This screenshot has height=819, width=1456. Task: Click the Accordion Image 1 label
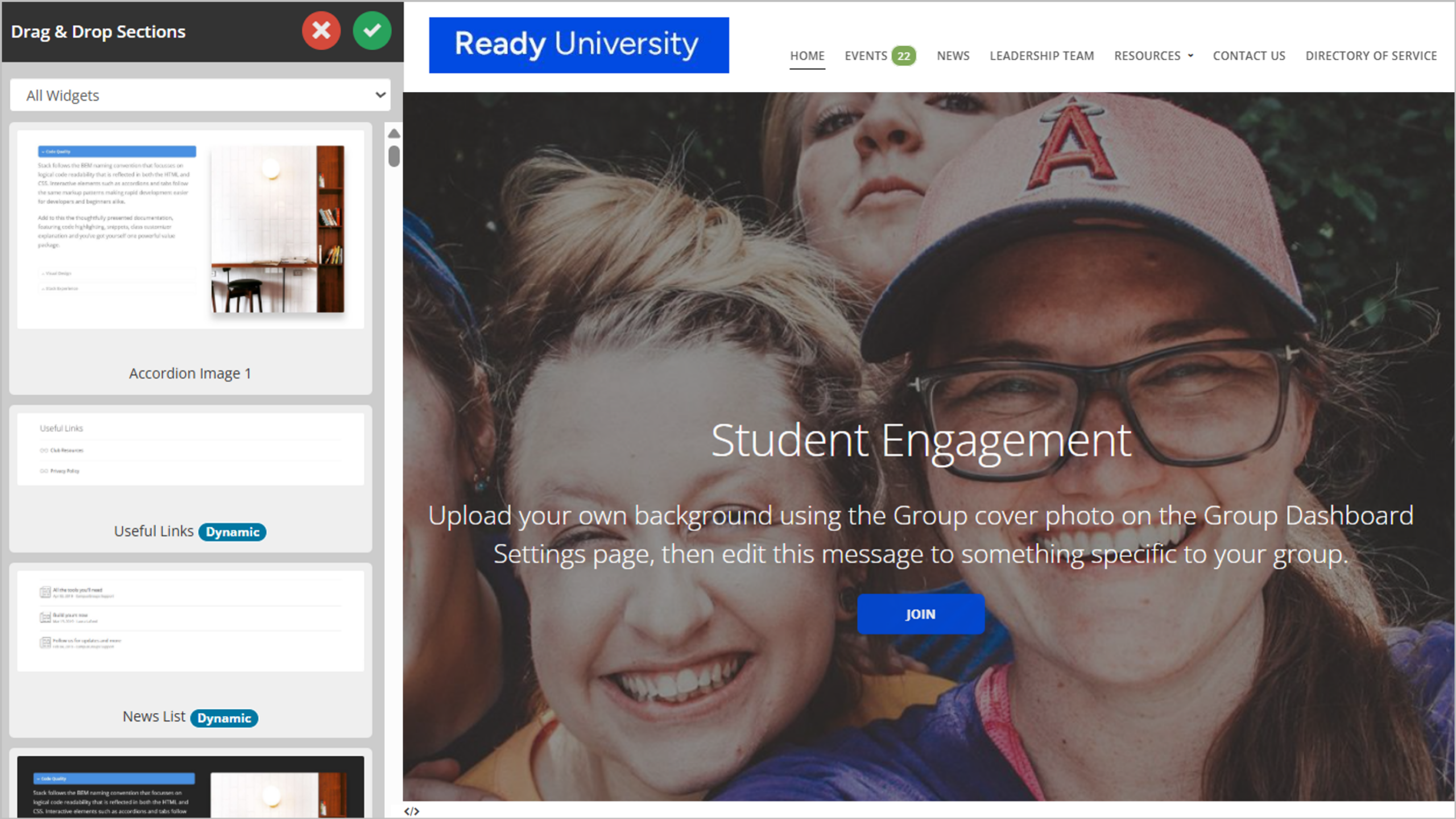(190, 373)
